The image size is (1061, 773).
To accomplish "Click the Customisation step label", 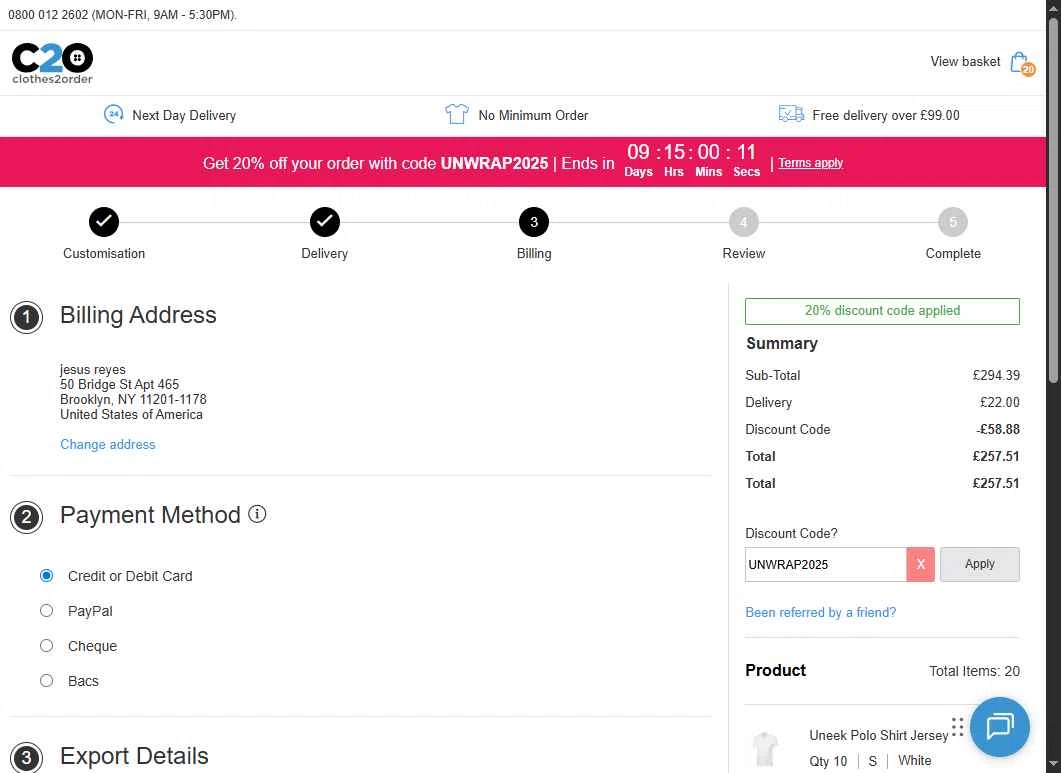I will tap(104, 253).
